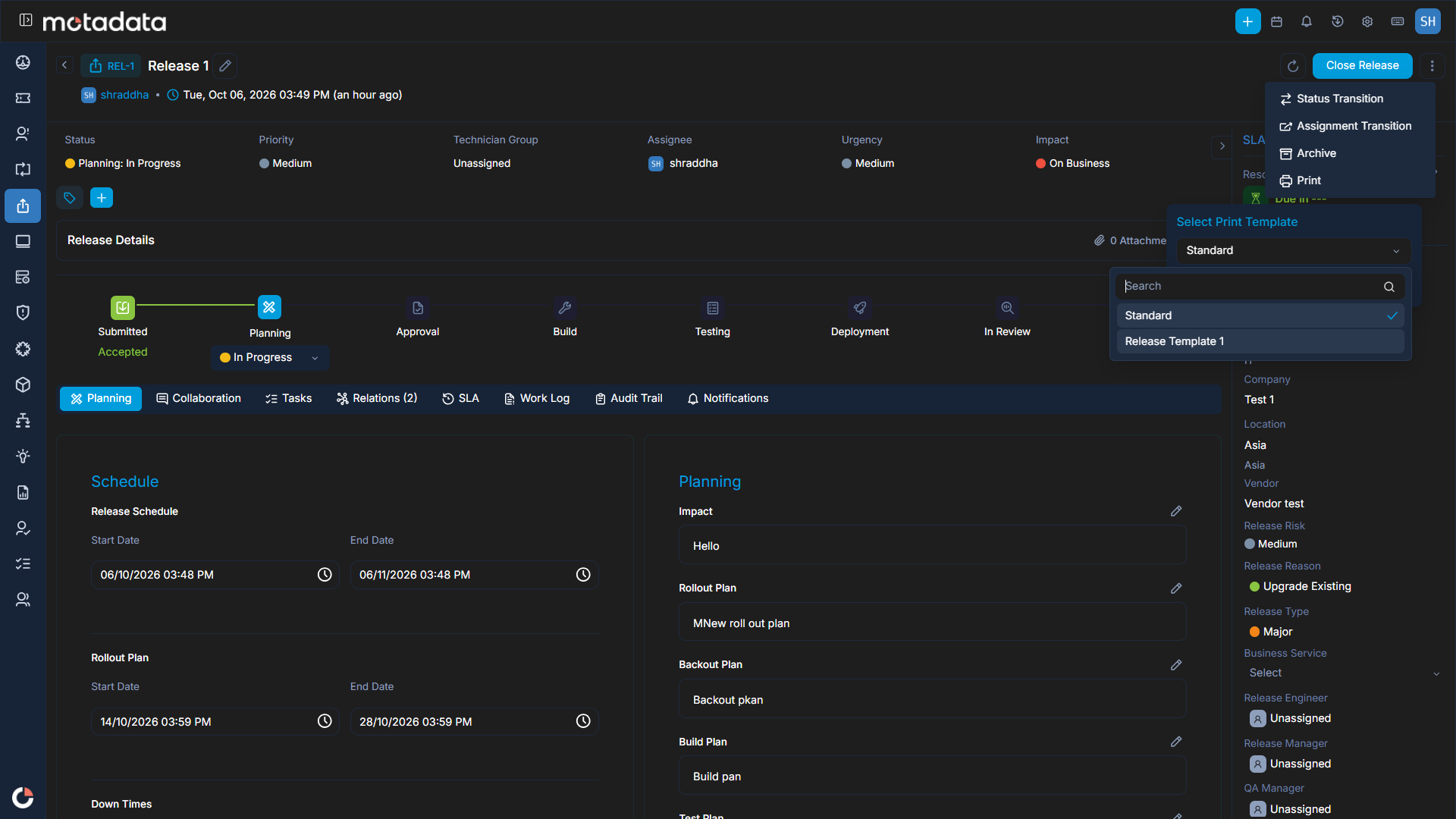The height and width of the screenshot is (819, 1456).
Task: Open clock picker for Release Schedule start date
Action: [325, 575]
